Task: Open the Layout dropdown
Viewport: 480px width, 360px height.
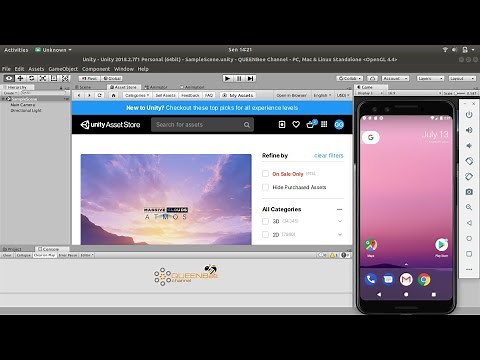Action: [x=462, y=78]
